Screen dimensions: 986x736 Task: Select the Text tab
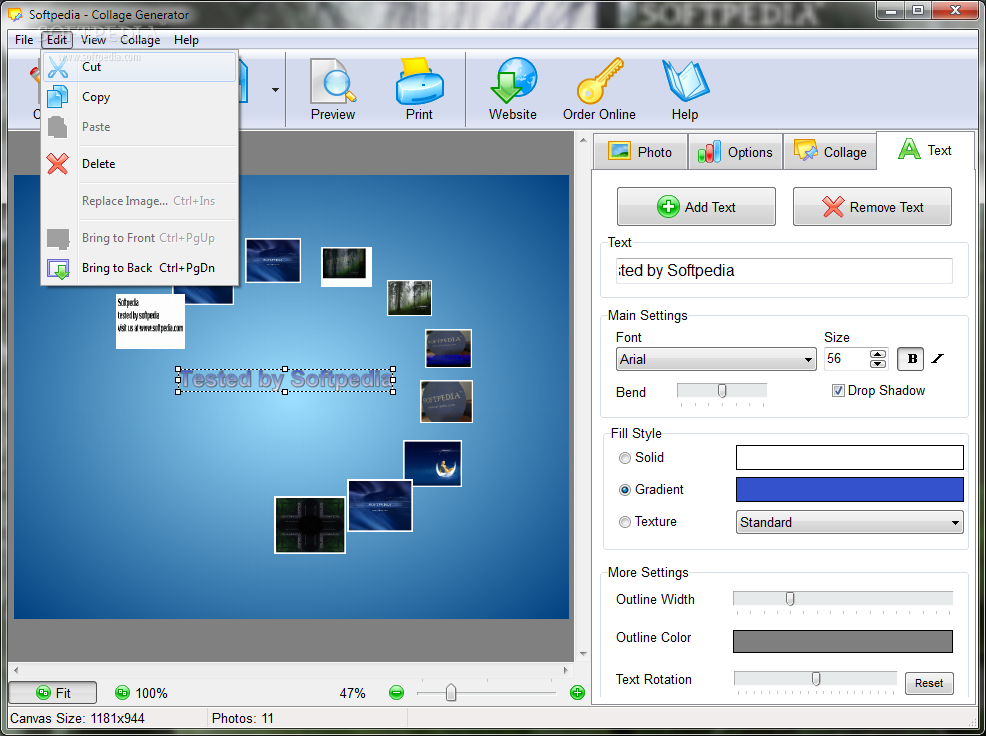[925, 150]
